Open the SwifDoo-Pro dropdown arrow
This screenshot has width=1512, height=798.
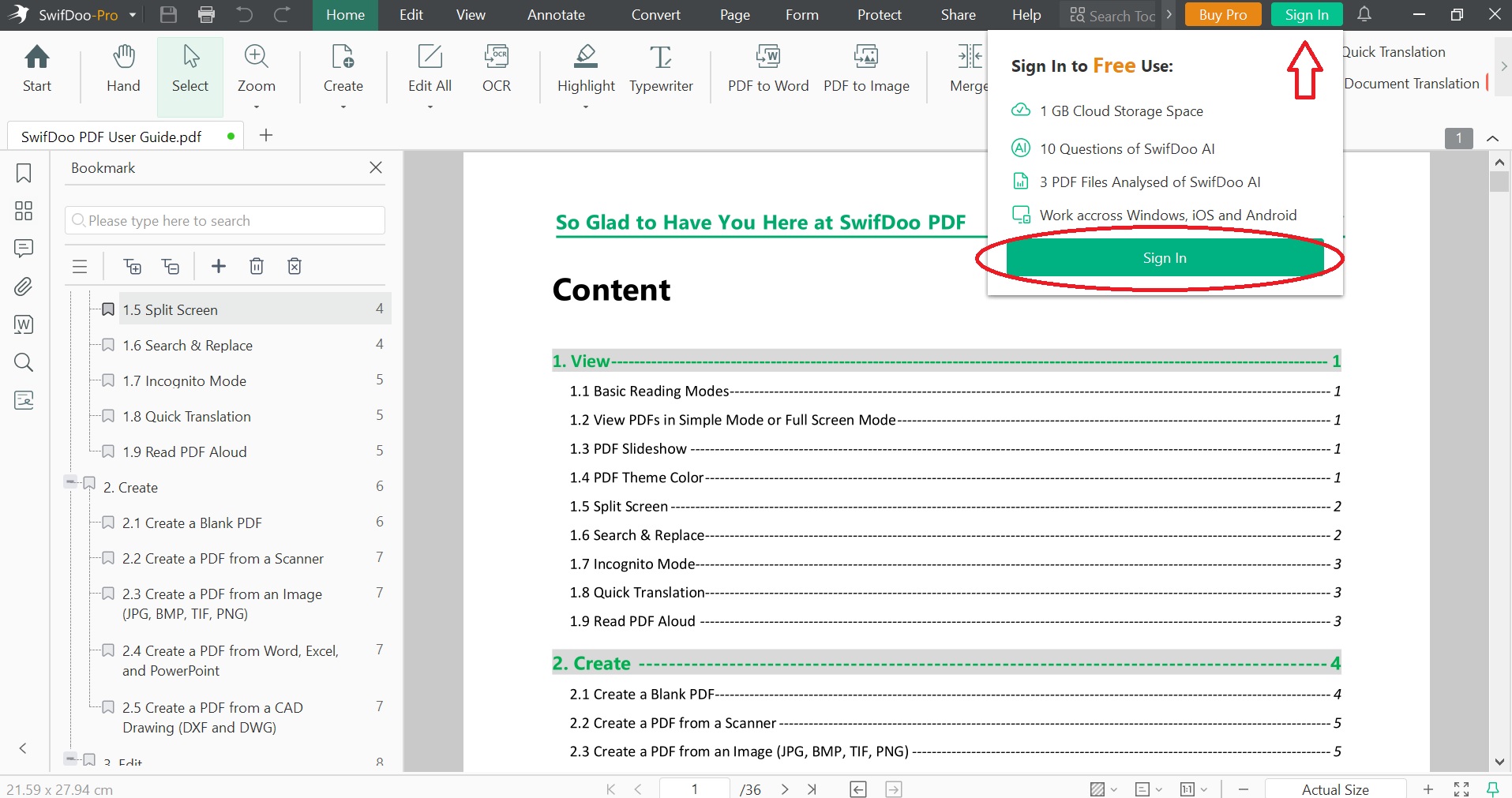pyautogui.click(x=133, y=15)
